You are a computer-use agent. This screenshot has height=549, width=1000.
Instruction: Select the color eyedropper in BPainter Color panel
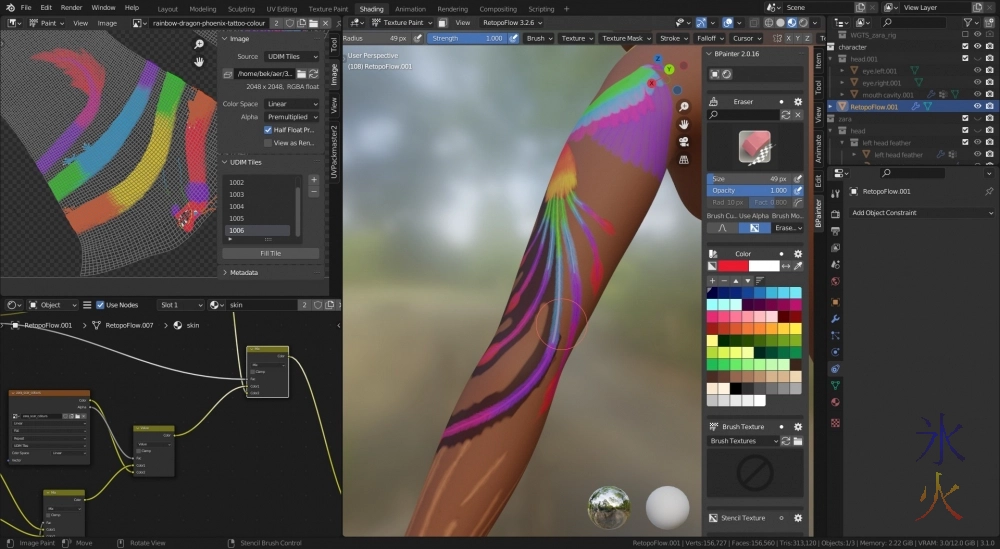[798, 266]
